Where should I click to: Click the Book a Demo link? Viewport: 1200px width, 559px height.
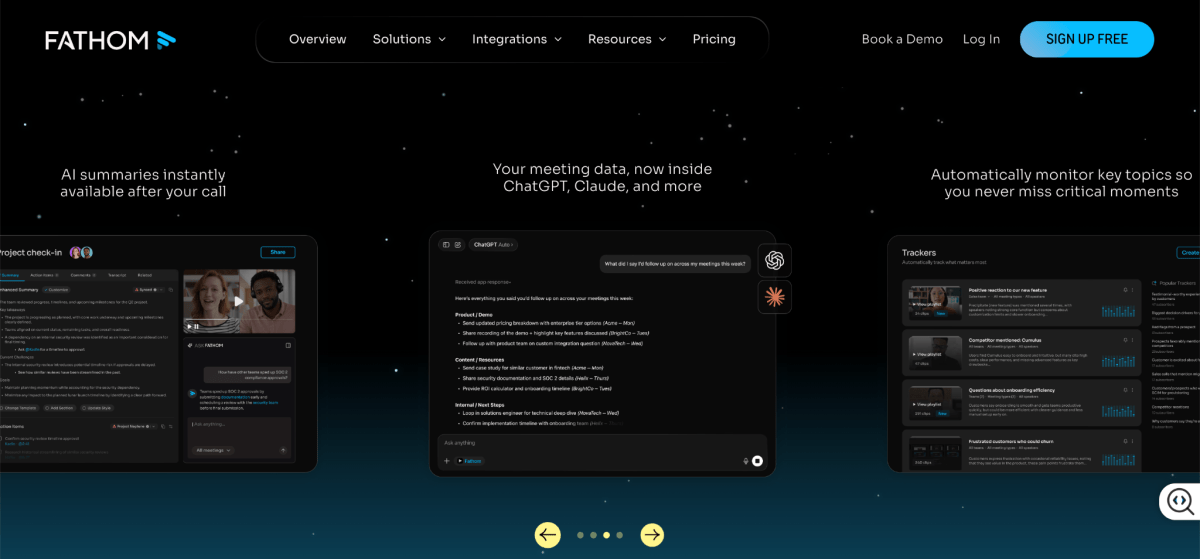pos(902,39)
